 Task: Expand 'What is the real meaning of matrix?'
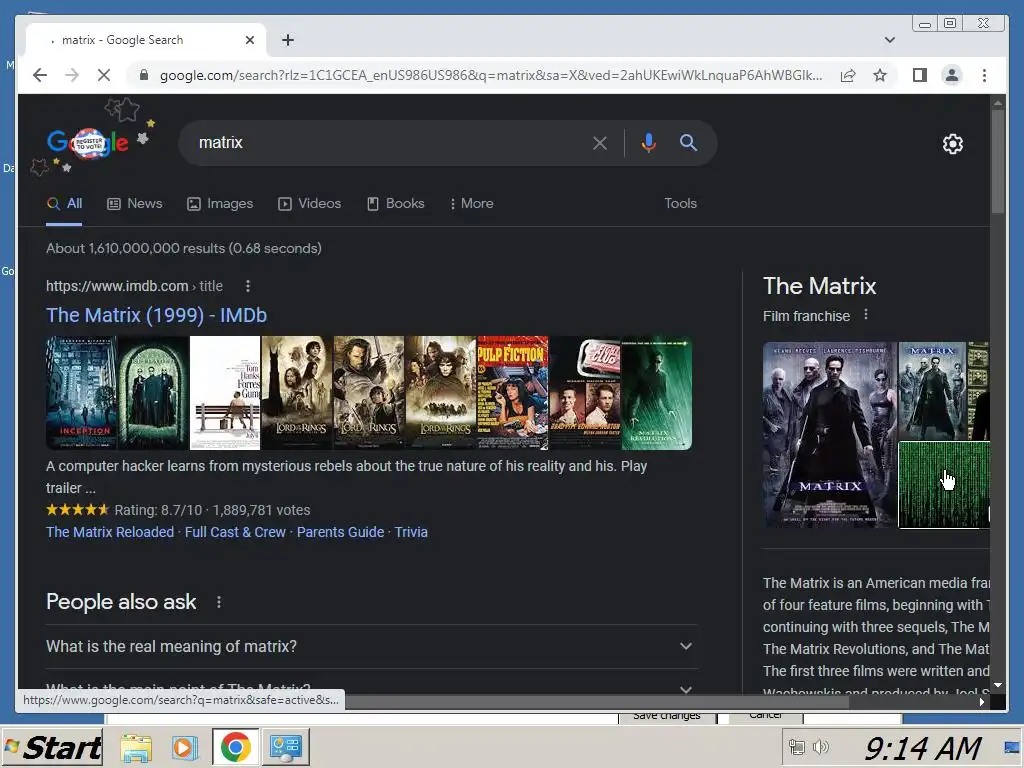pyautogui.click(x=371, y=647)
